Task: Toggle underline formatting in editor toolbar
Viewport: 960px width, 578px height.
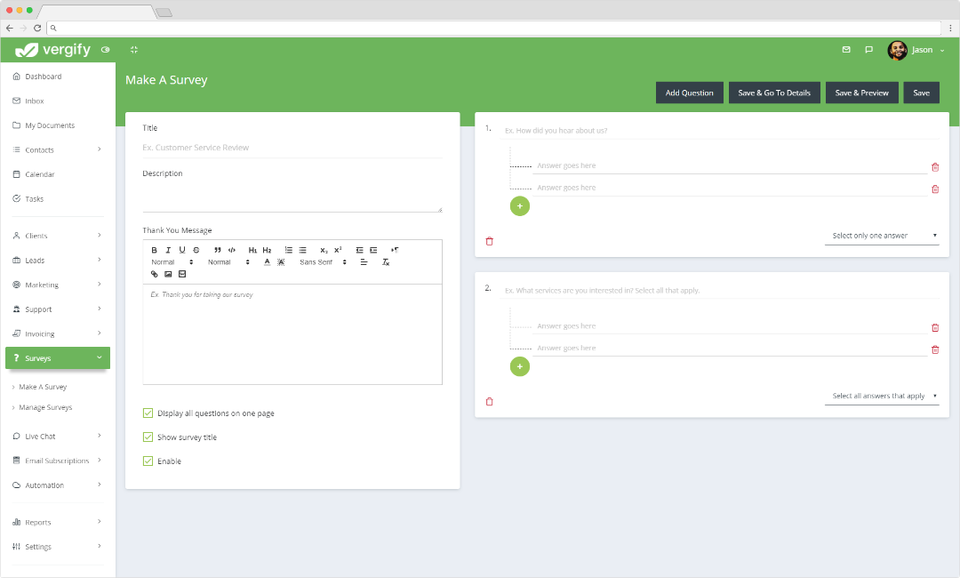Action: coord(182,250)
